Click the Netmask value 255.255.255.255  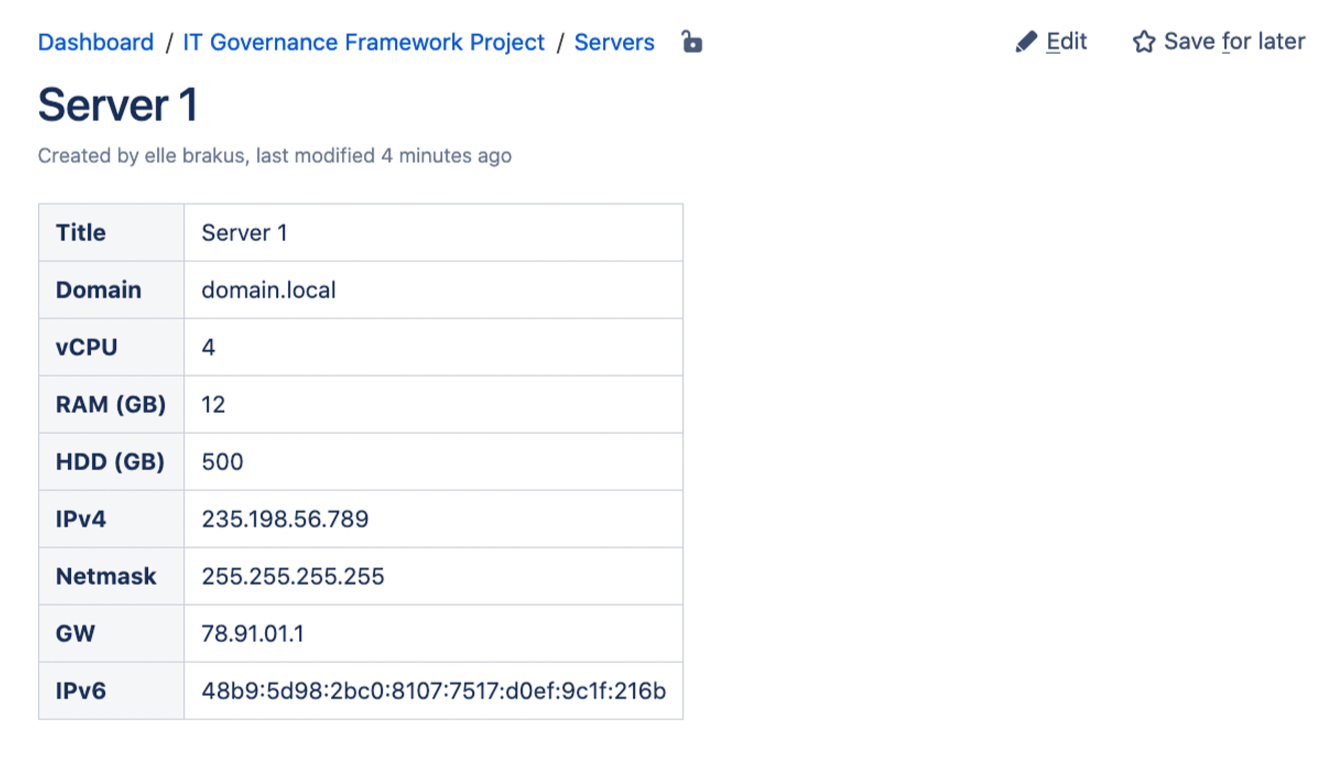[293, 576]
